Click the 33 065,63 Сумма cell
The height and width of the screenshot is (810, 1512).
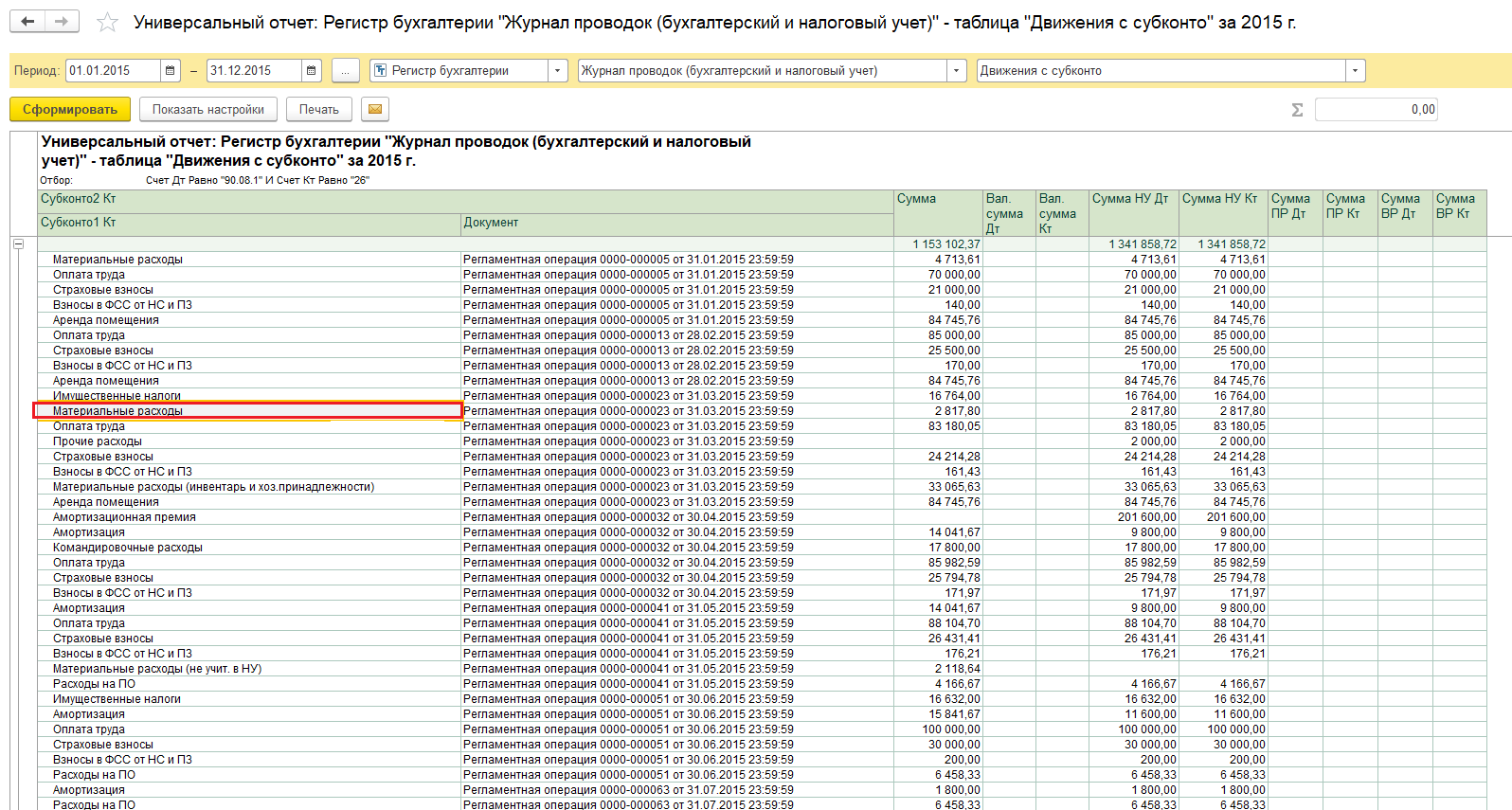click(x=938, y=487)
